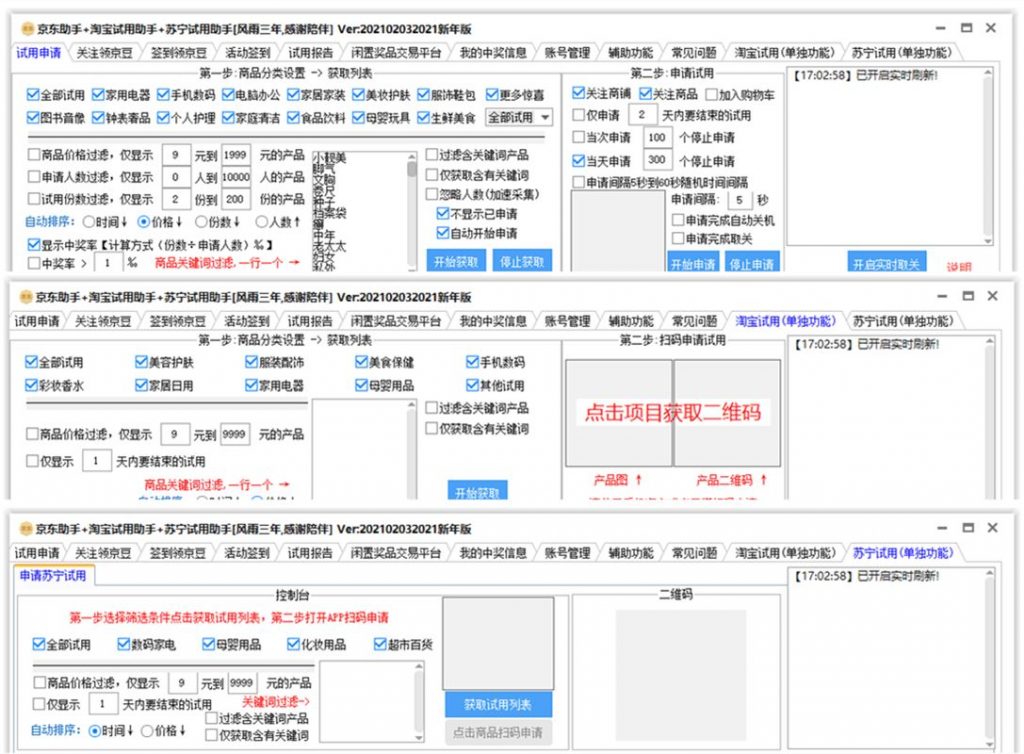
Task: Uncheck the 生鲜美食 checkbox
Action: 424,118
